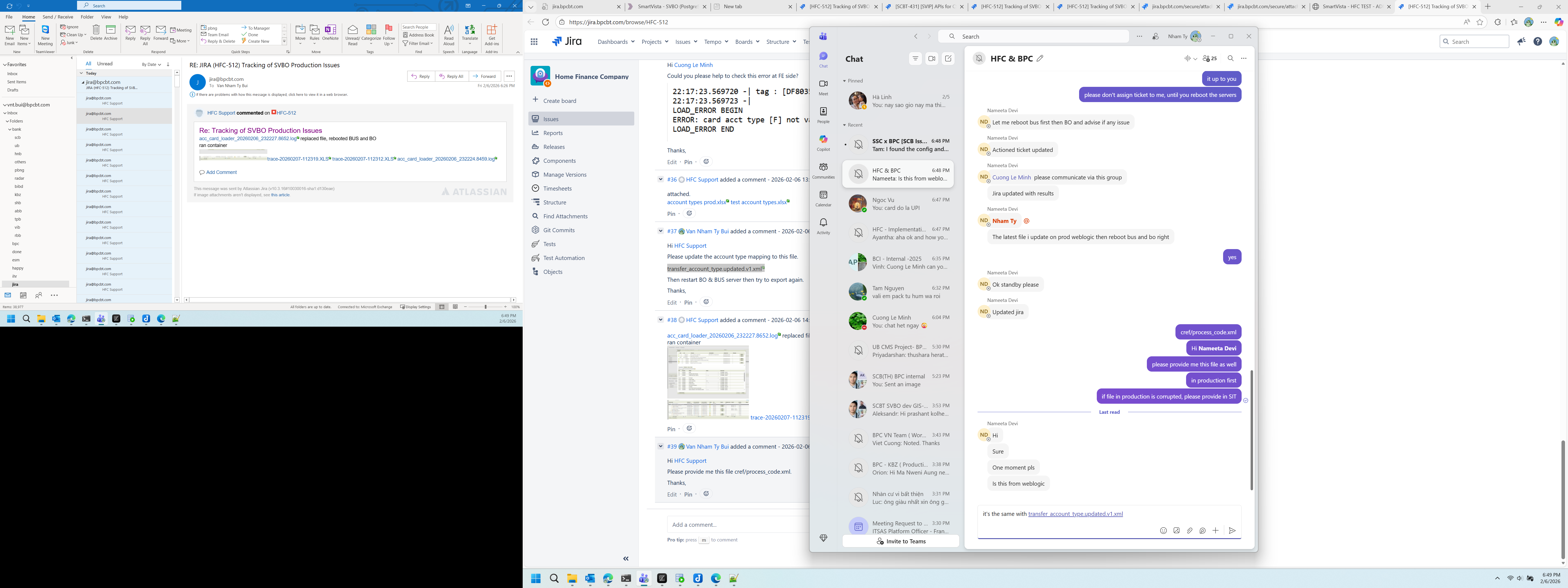Attach a file using the paperclip icon

tap(1189, 531)
